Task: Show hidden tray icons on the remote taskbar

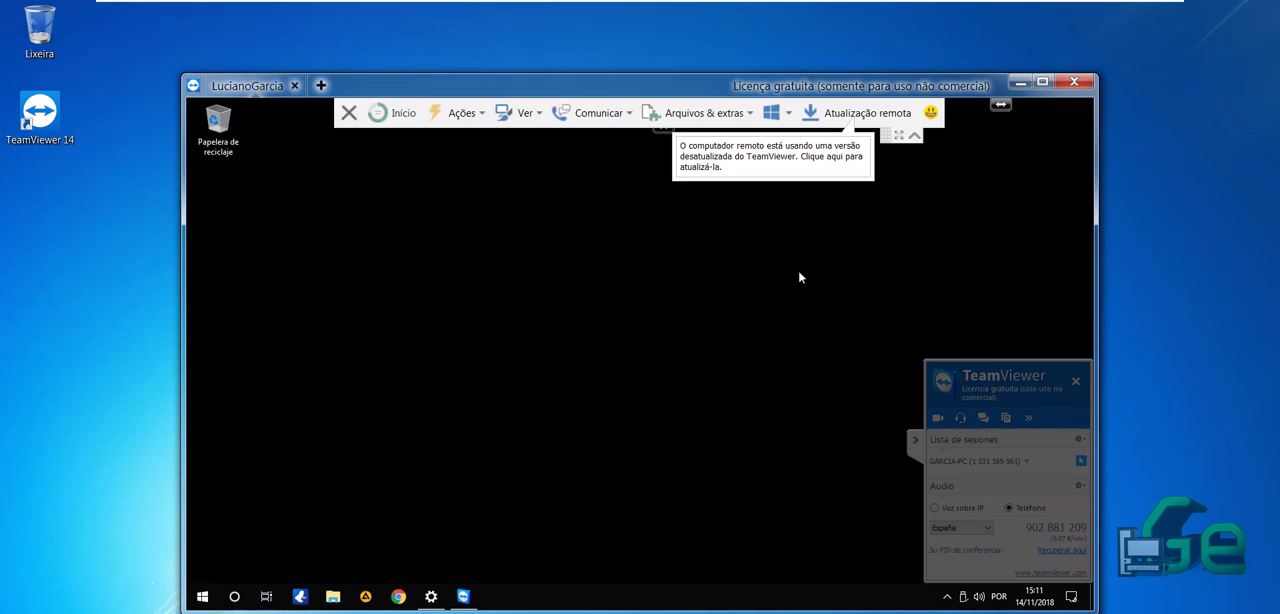Action: click(947, 597)
